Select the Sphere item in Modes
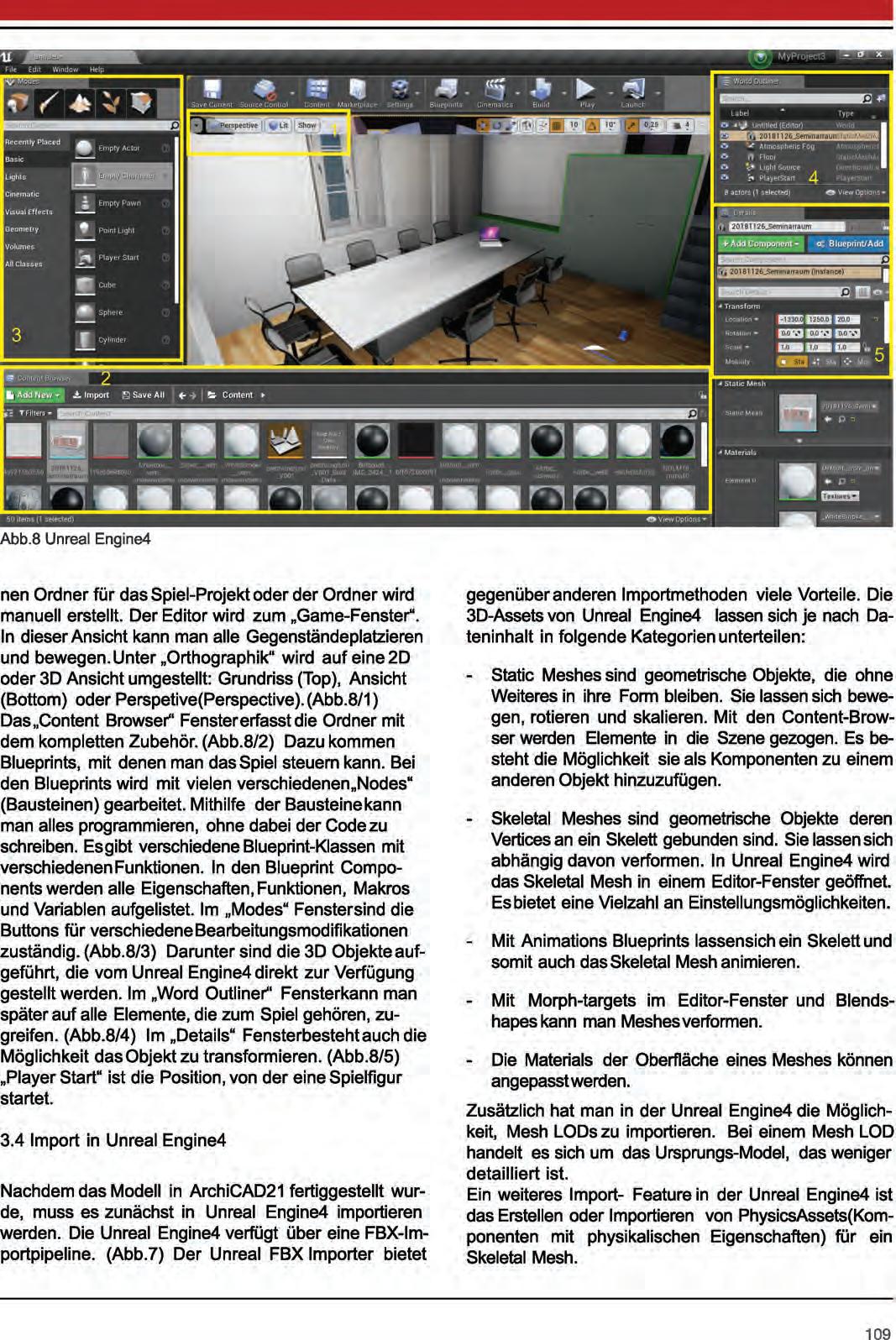896x1340 pixels. [x=123, y=312]
